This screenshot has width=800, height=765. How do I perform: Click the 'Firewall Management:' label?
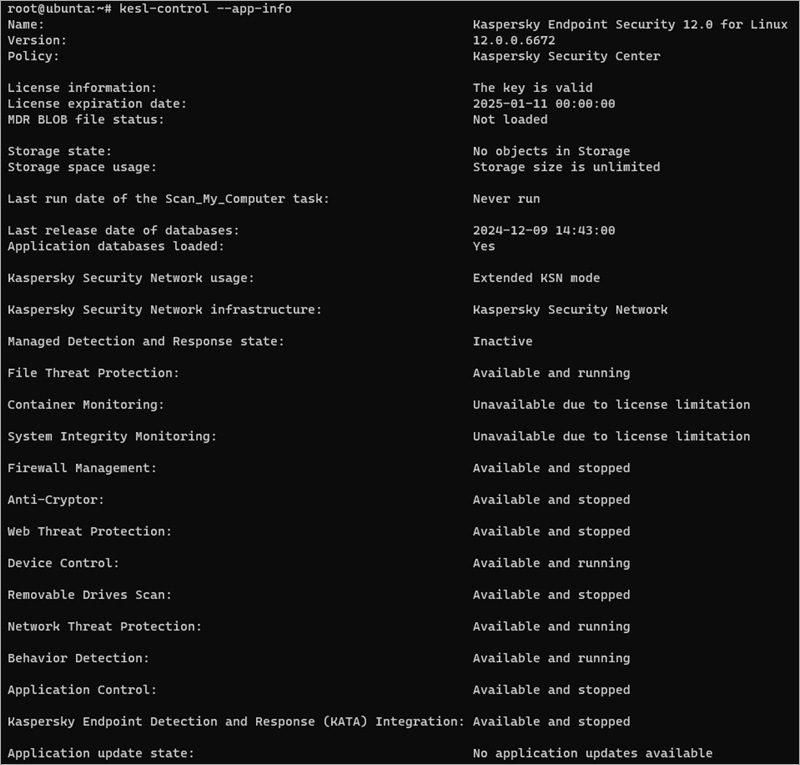pyautogui.click(x=82, y=468)
